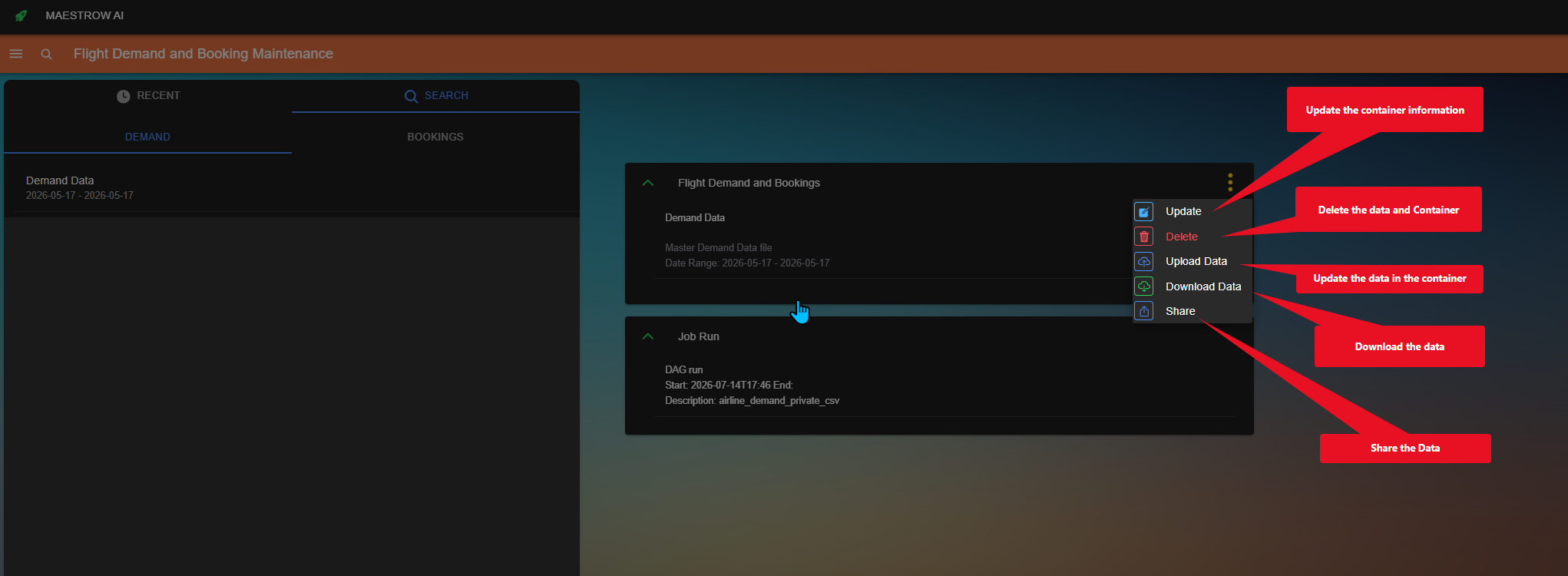Viewport: 1568px width, 576px height.
Task: Collapse the Flight Demand and Bookings card
Action: click(x=648, y=183)
